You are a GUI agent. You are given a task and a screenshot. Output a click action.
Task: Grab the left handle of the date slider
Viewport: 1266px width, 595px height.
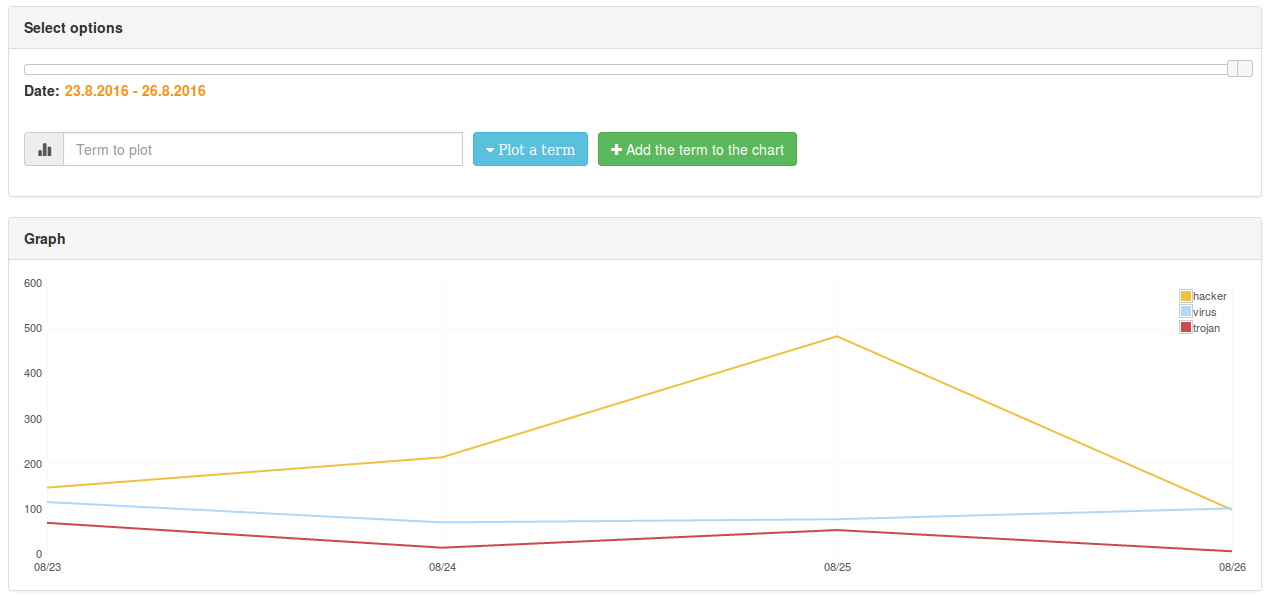pos(1234,68)
